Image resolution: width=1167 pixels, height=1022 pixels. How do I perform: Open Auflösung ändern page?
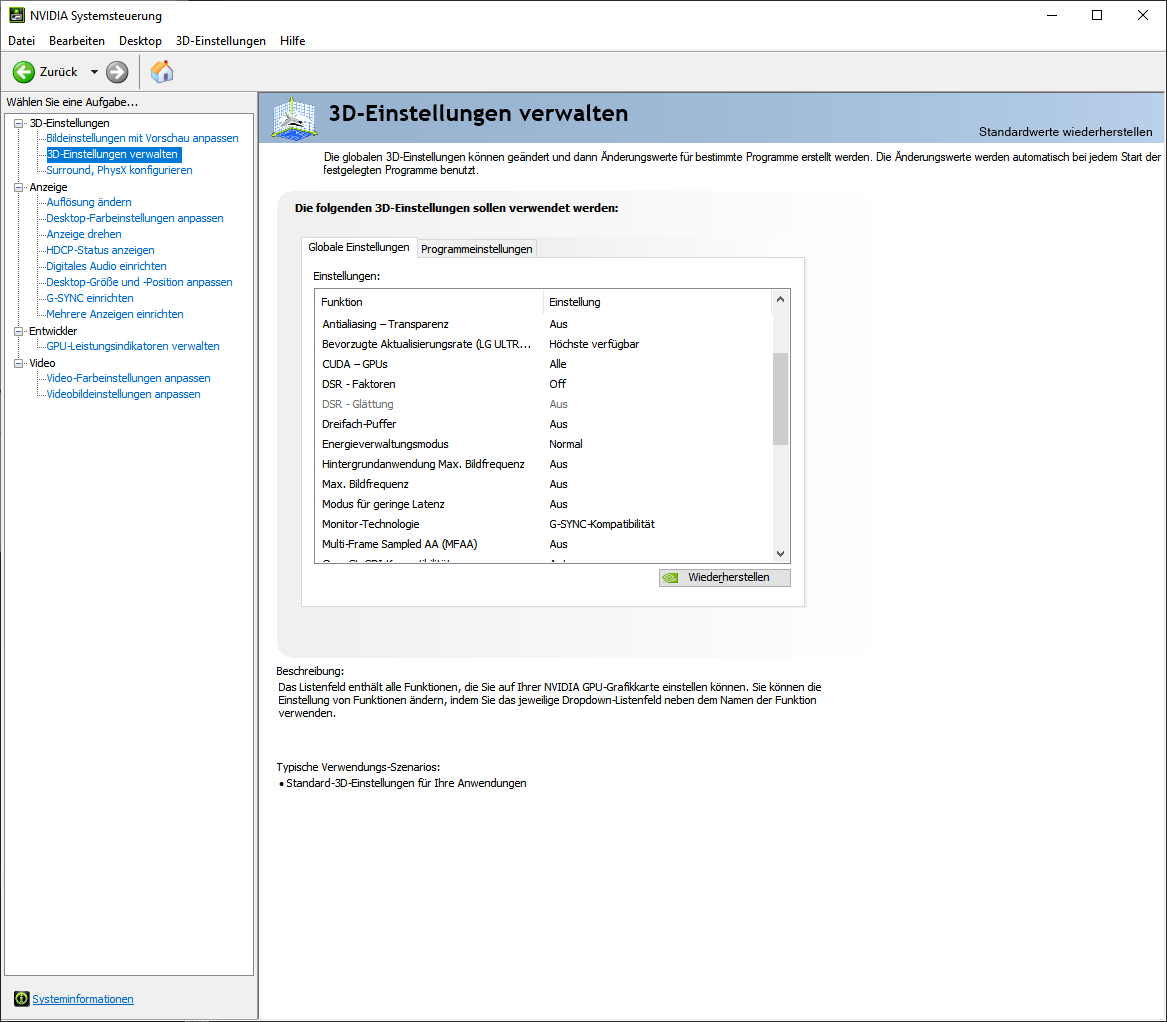[89, 202]
